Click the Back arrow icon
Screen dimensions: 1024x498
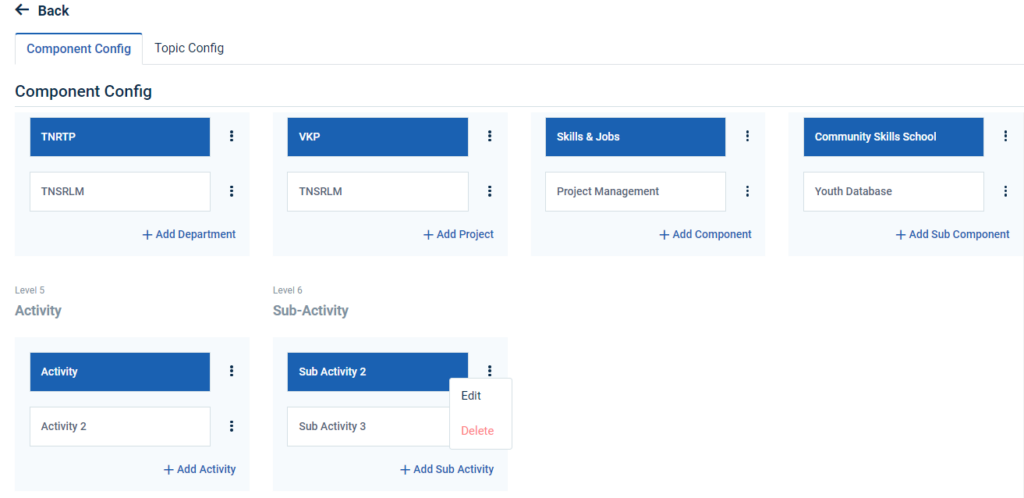(x=22, y=10)
